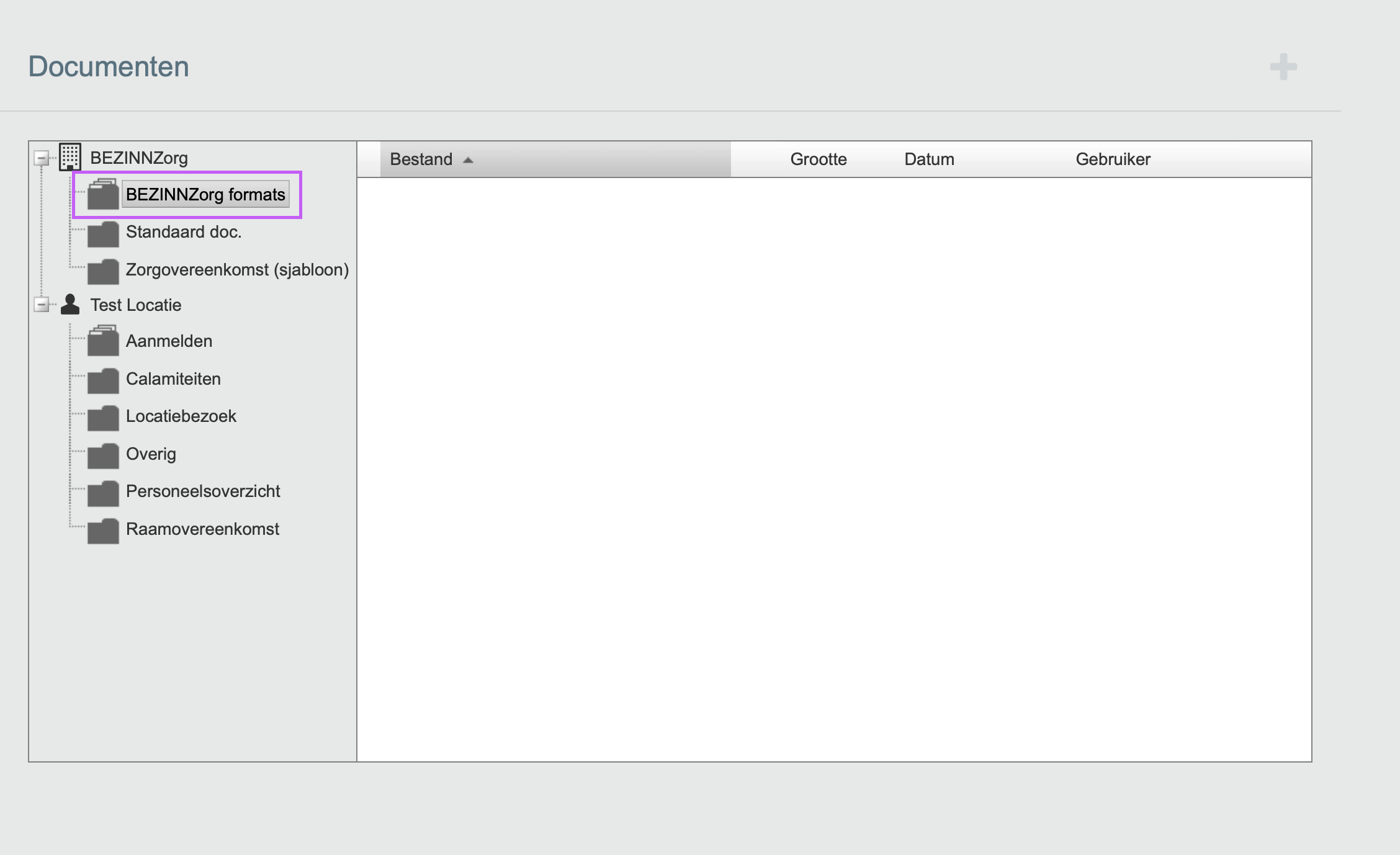This screenshot has width=1400, height=855.
Task: Open Zorgovereenkomst (sjabloon) folder
Action: tap(237, 270)
